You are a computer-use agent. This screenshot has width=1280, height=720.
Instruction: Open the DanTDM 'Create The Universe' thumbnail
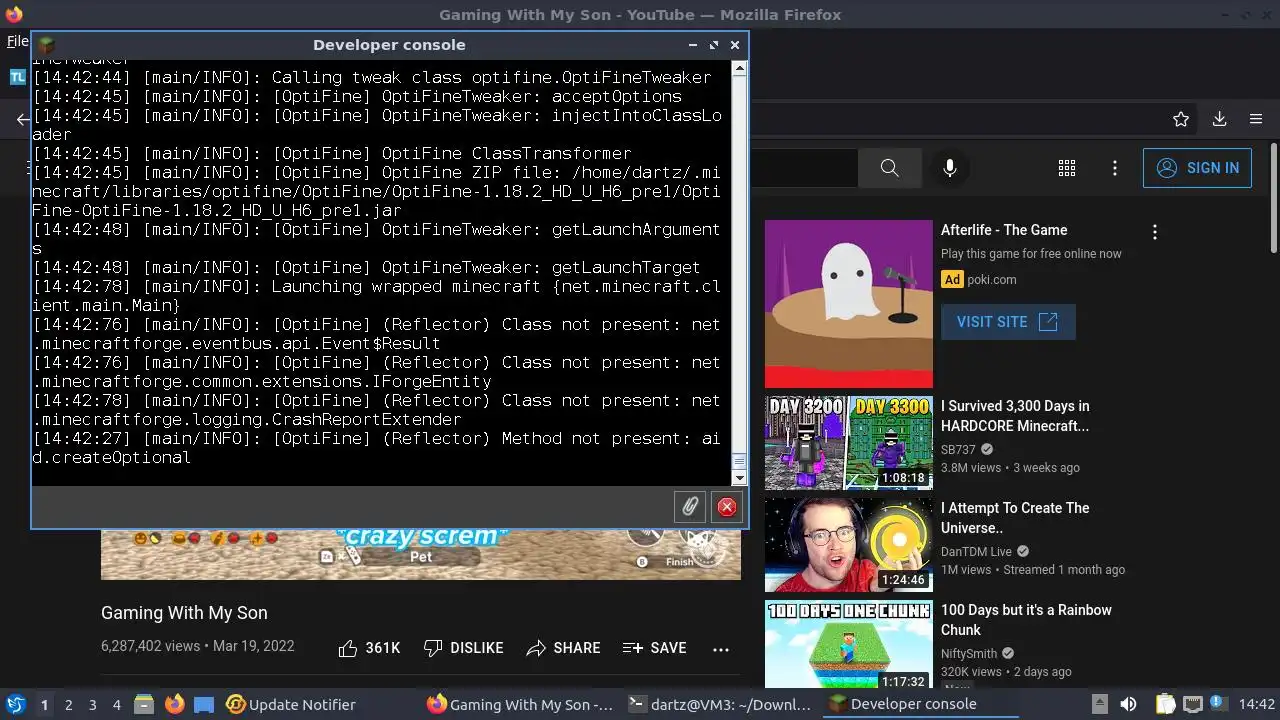click(x=849, y=545)
